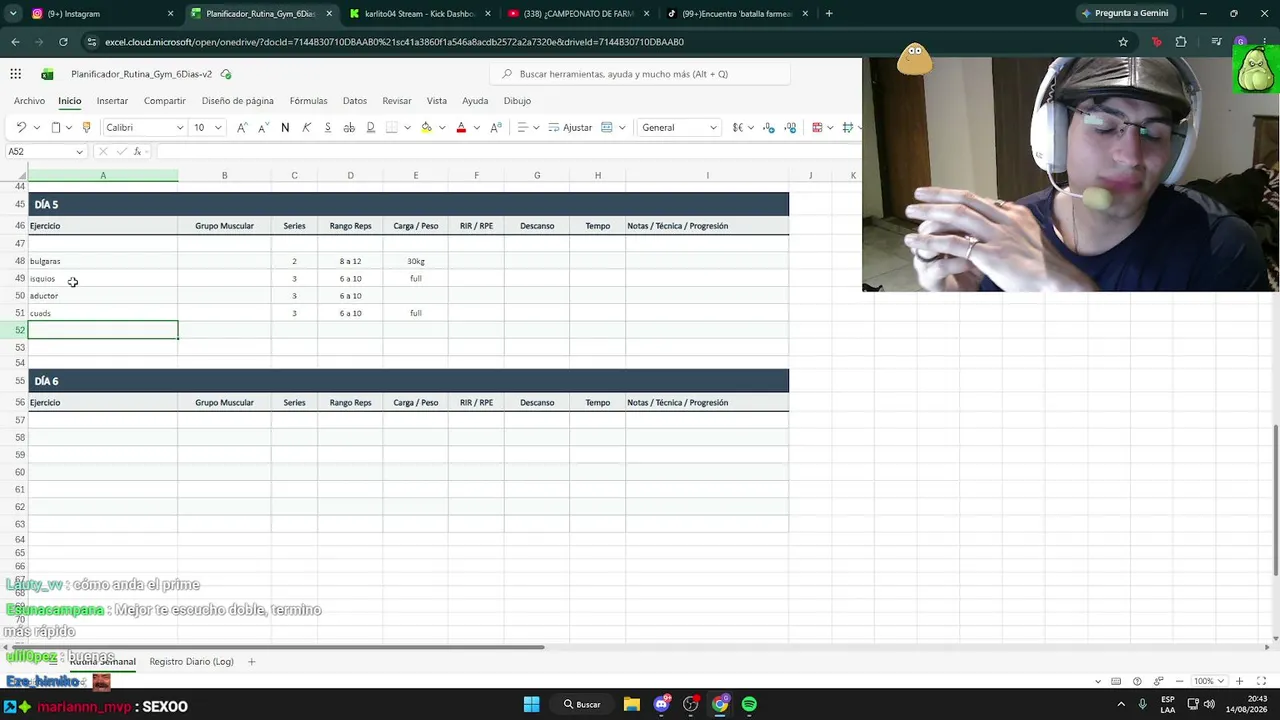Click the Pregunta a Gemini button
The width and height of the screenshot is (1280, 720).
(1125, 14)
